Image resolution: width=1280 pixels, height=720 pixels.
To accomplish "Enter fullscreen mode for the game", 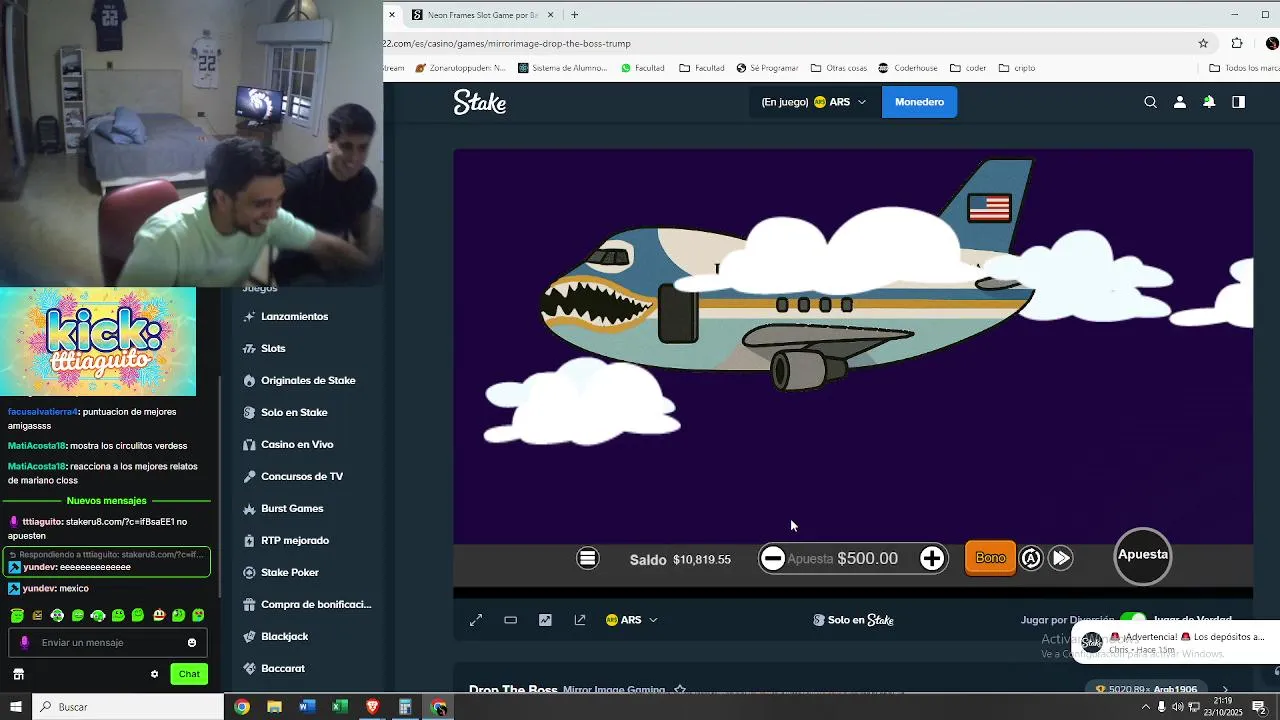I will point(476,620).
